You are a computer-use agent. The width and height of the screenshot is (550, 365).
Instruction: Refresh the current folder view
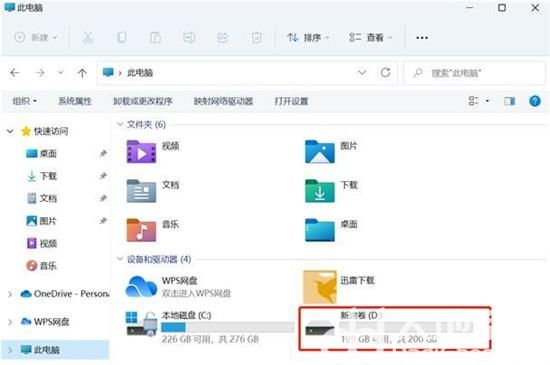tap(385, 73)
